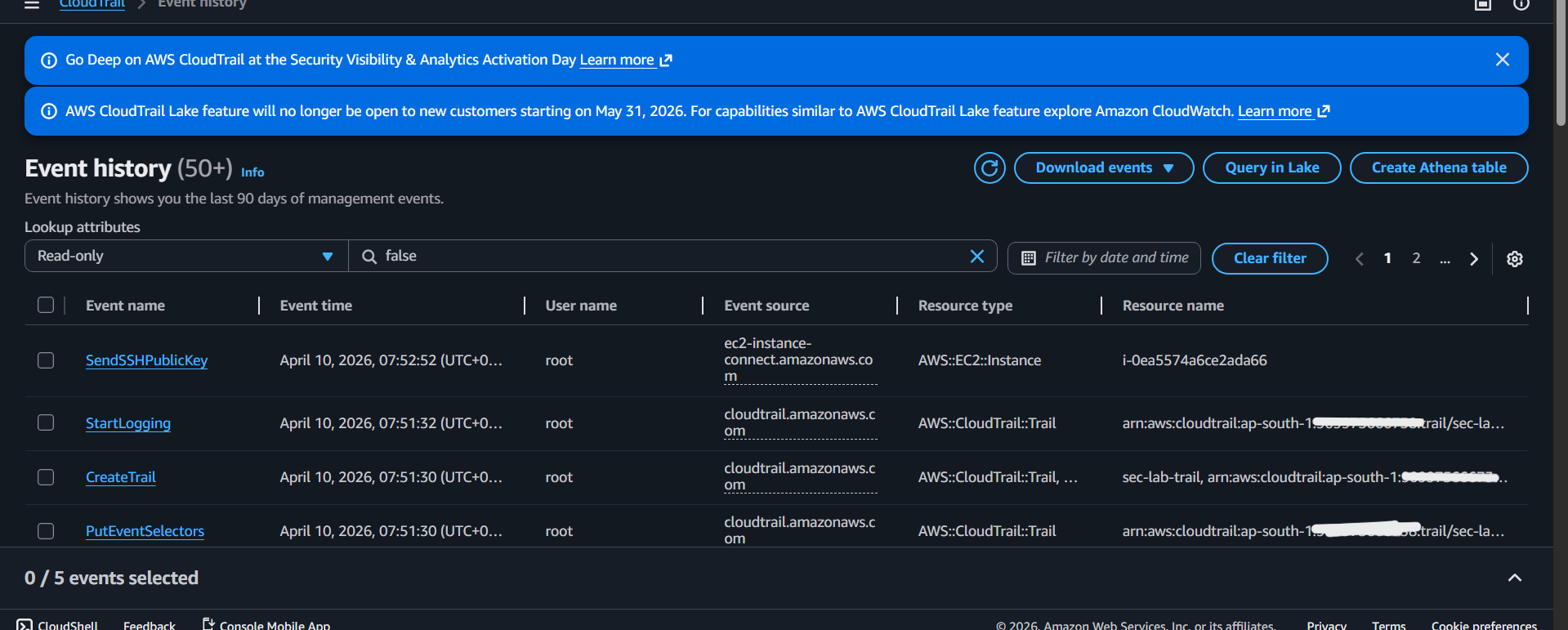Image resolution: width=1568 pixels, height=630 pixels.
Task: Click the Event source column header
Action: click(x=766, y=306)
